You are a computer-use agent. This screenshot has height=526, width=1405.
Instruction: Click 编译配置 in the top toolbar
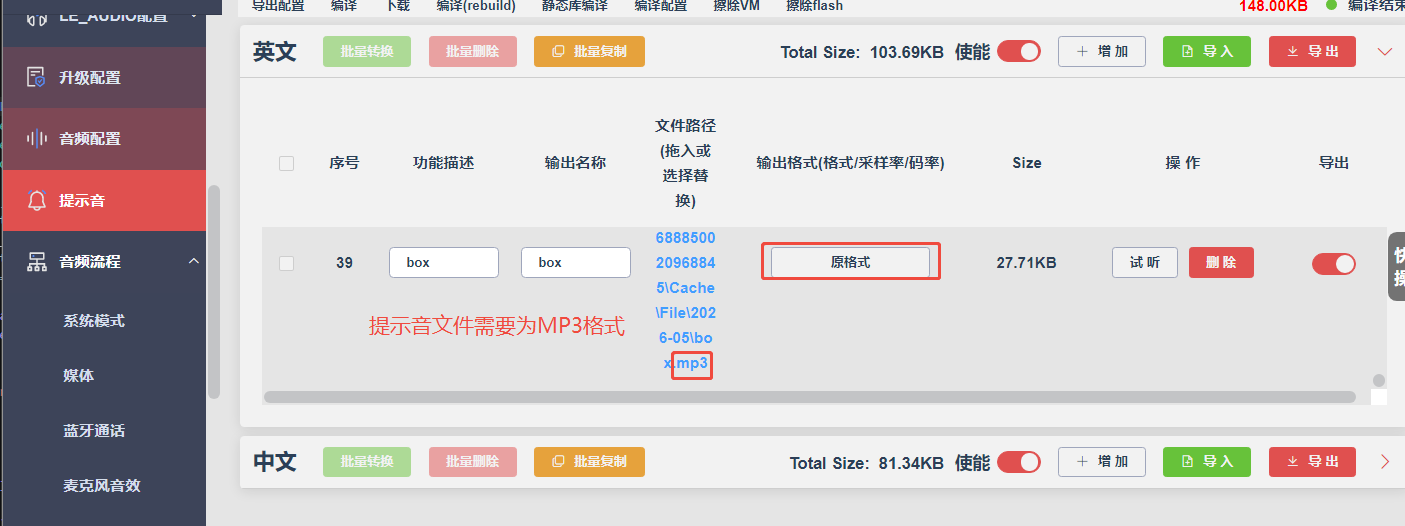click(x=661, y=5)
